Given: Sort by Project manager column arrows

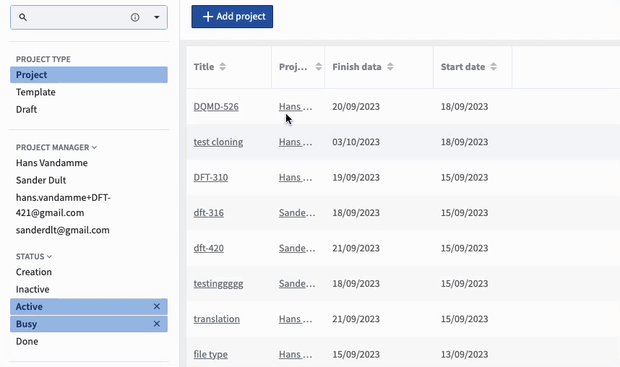Looking at the screenshot, I should tap(318, 67).
